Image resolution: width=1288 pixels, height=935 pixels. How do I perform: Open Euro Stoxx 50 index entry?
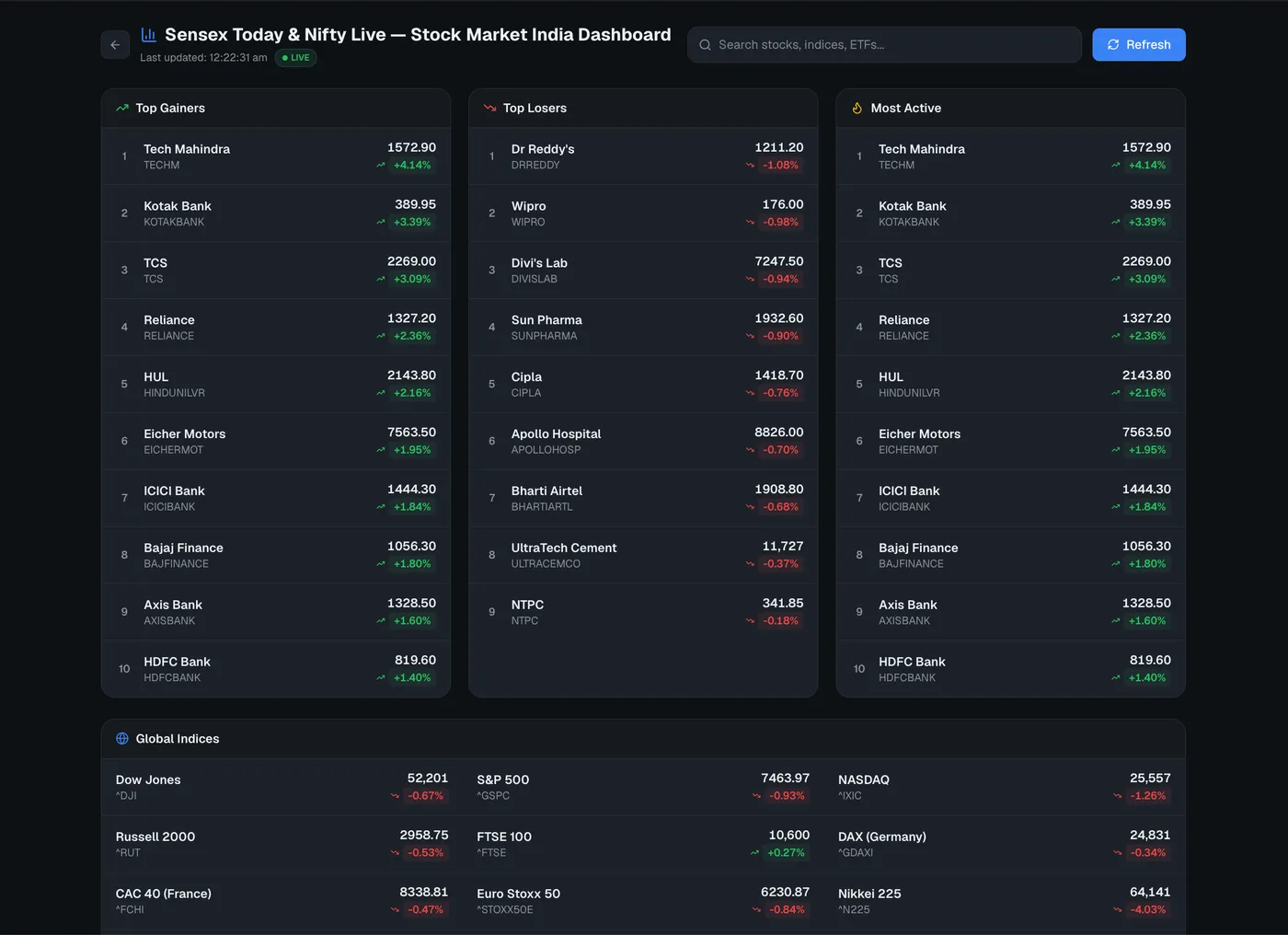643,901
